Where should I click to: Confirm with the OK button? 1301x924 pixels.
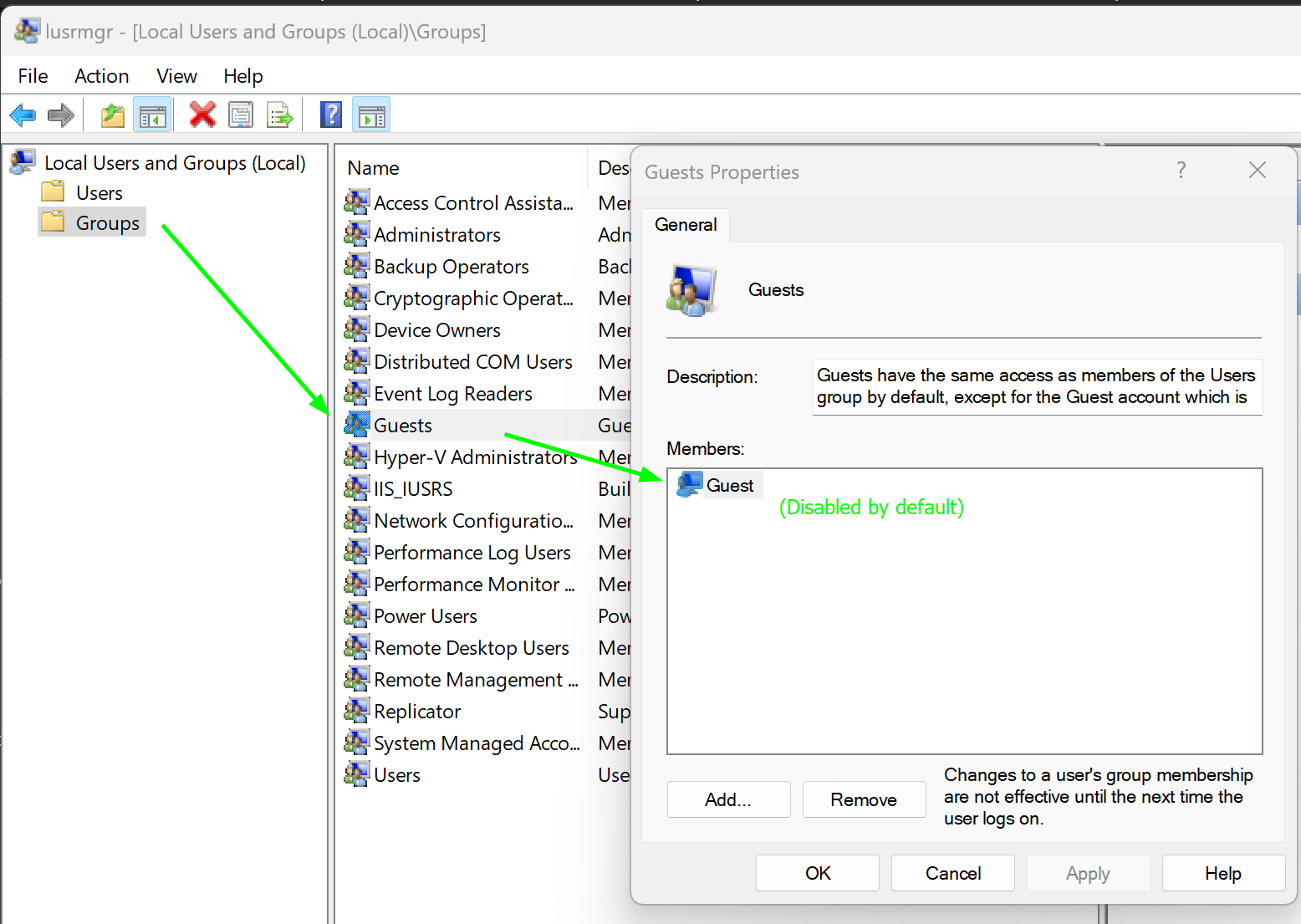click(818, 873)
